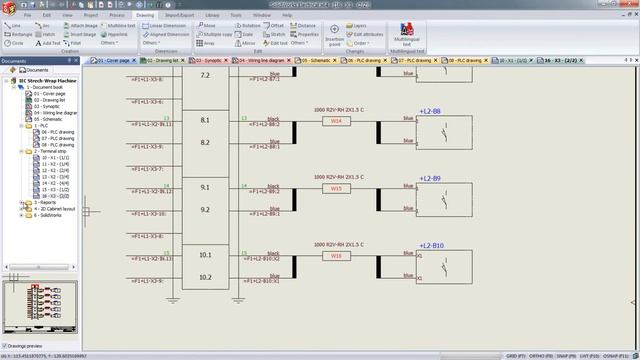Click the W14 cable label
The width and height of the screenshot is (640, 360).
(x=336, y=121)
